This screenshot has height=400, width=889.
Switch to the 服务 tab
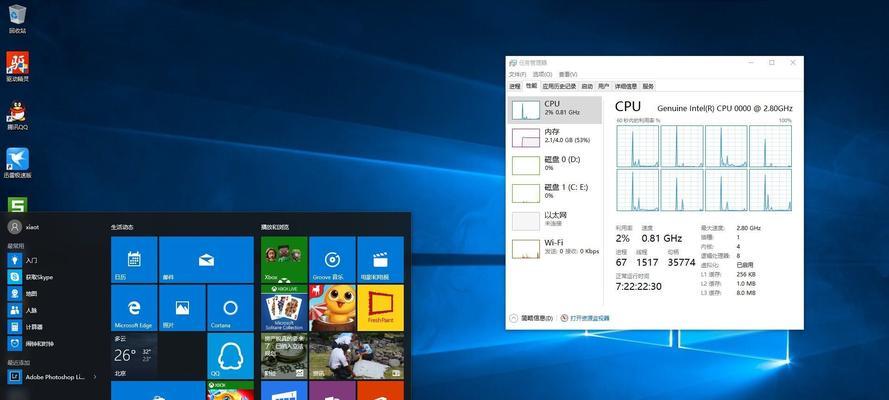pyautogui.click(x=648, y=86)
